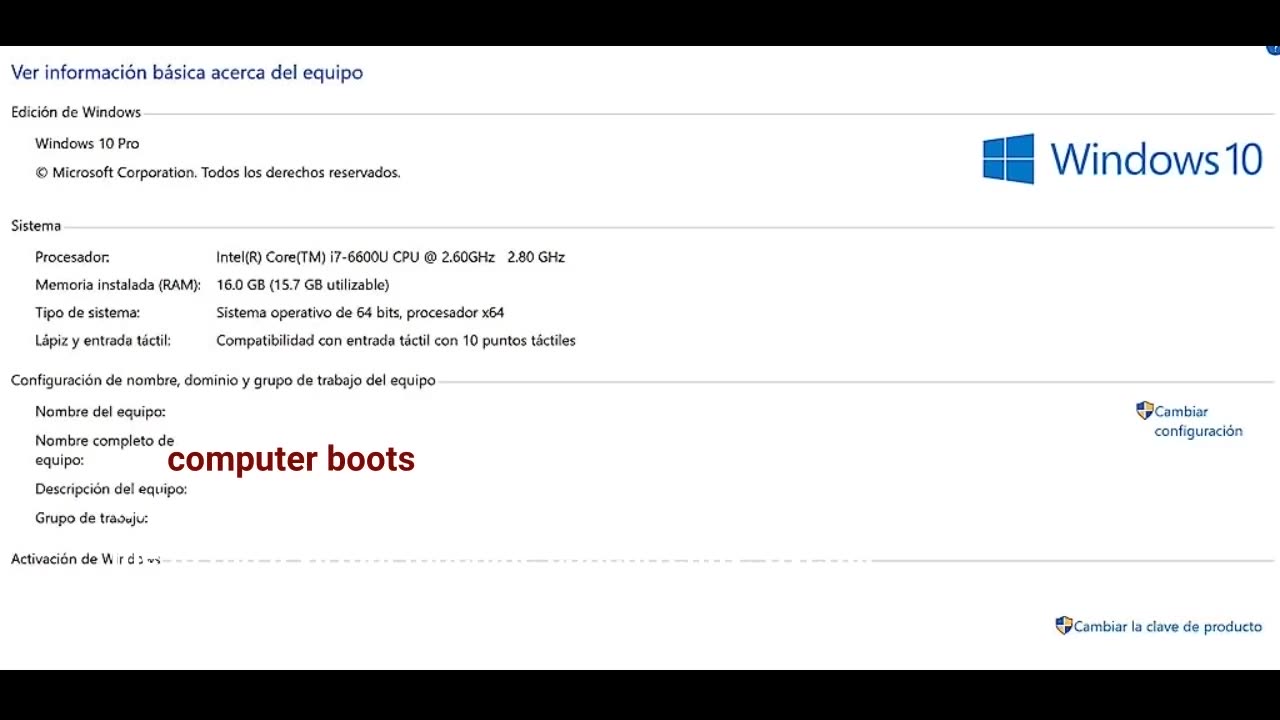Click the shield icon beside Cambiar configuración
The image size is (1280, 720).
pos(1145,411)
